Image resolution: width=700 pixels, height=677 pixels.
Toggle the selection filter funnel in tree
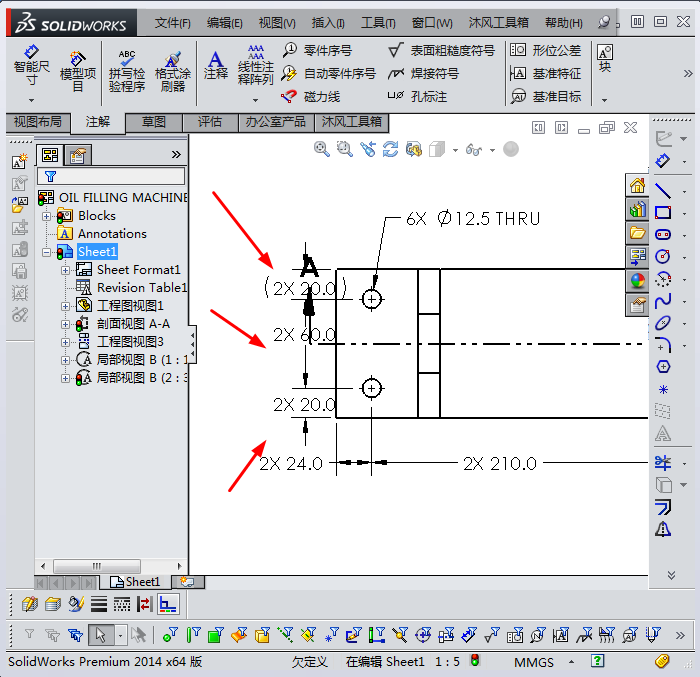(x=50, y=176)
